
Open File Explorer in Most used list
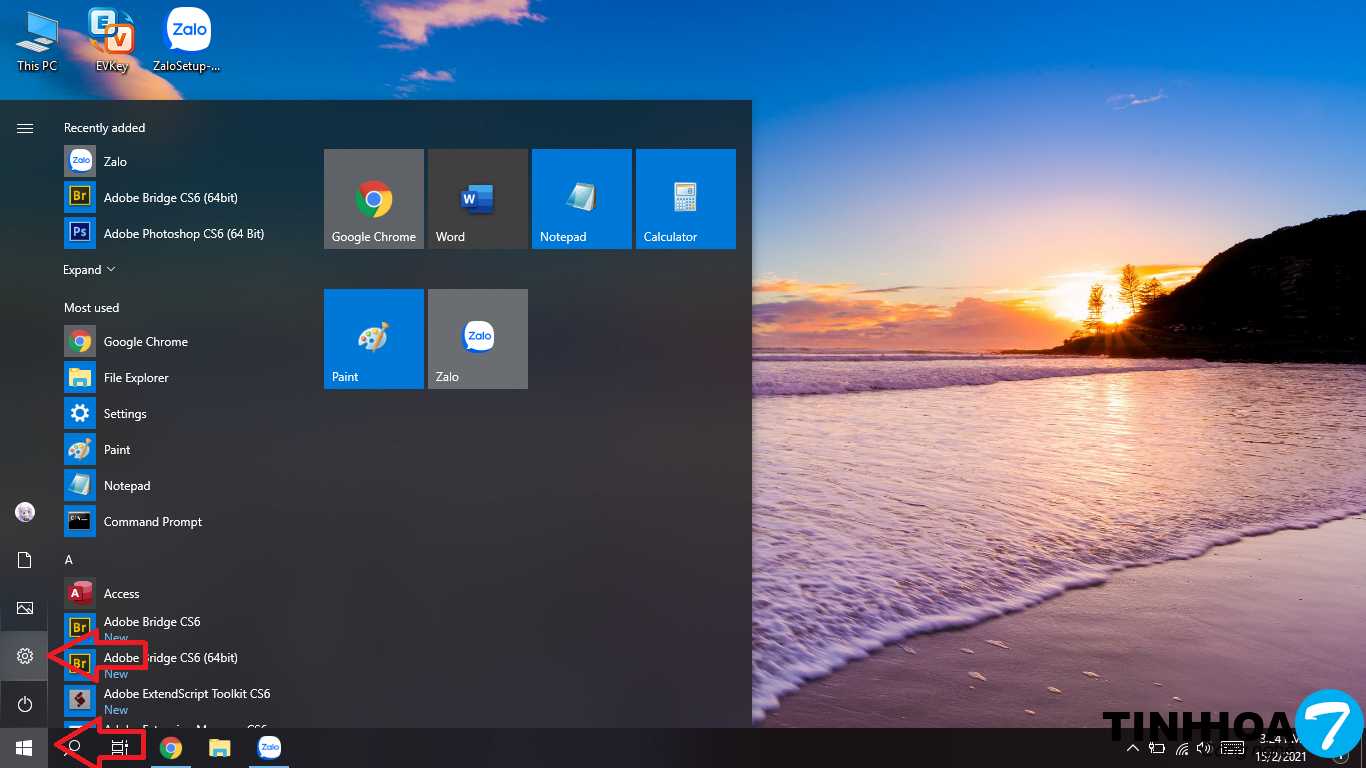tap(136, 378)
